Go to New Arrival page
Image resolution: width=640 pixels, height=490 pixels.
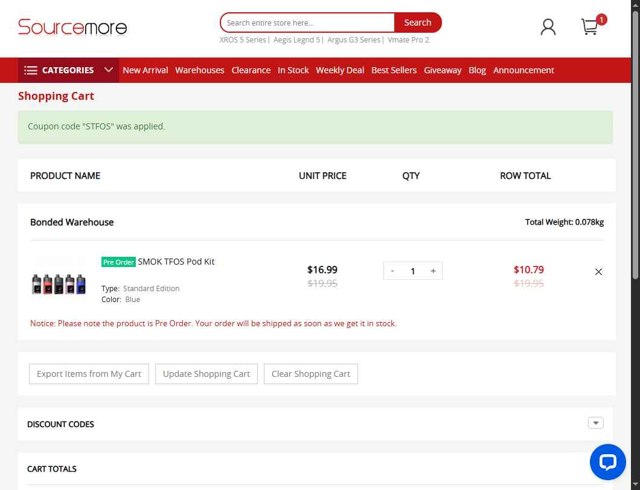[x=145, y=70]
